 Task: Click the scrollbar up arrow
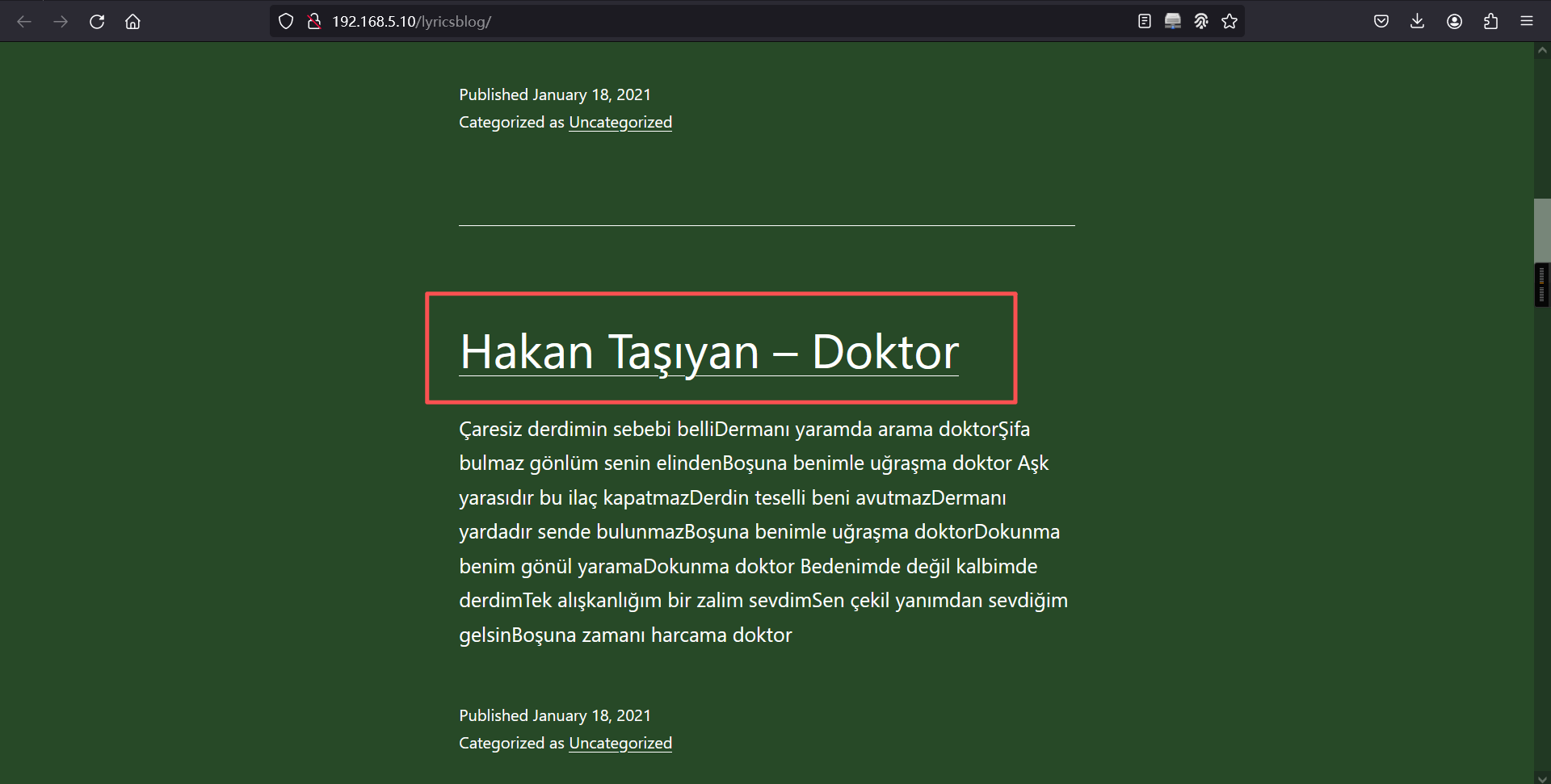[1542, 50]
